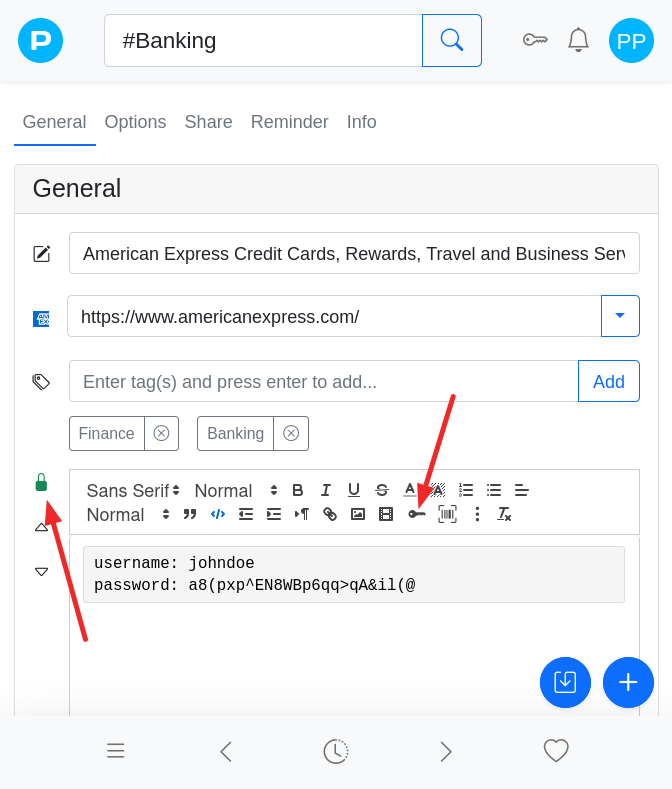Insert a link in the note editor
Image resolution: width=672 pixels, height=789 pixels.
click(x=330, y=514)
